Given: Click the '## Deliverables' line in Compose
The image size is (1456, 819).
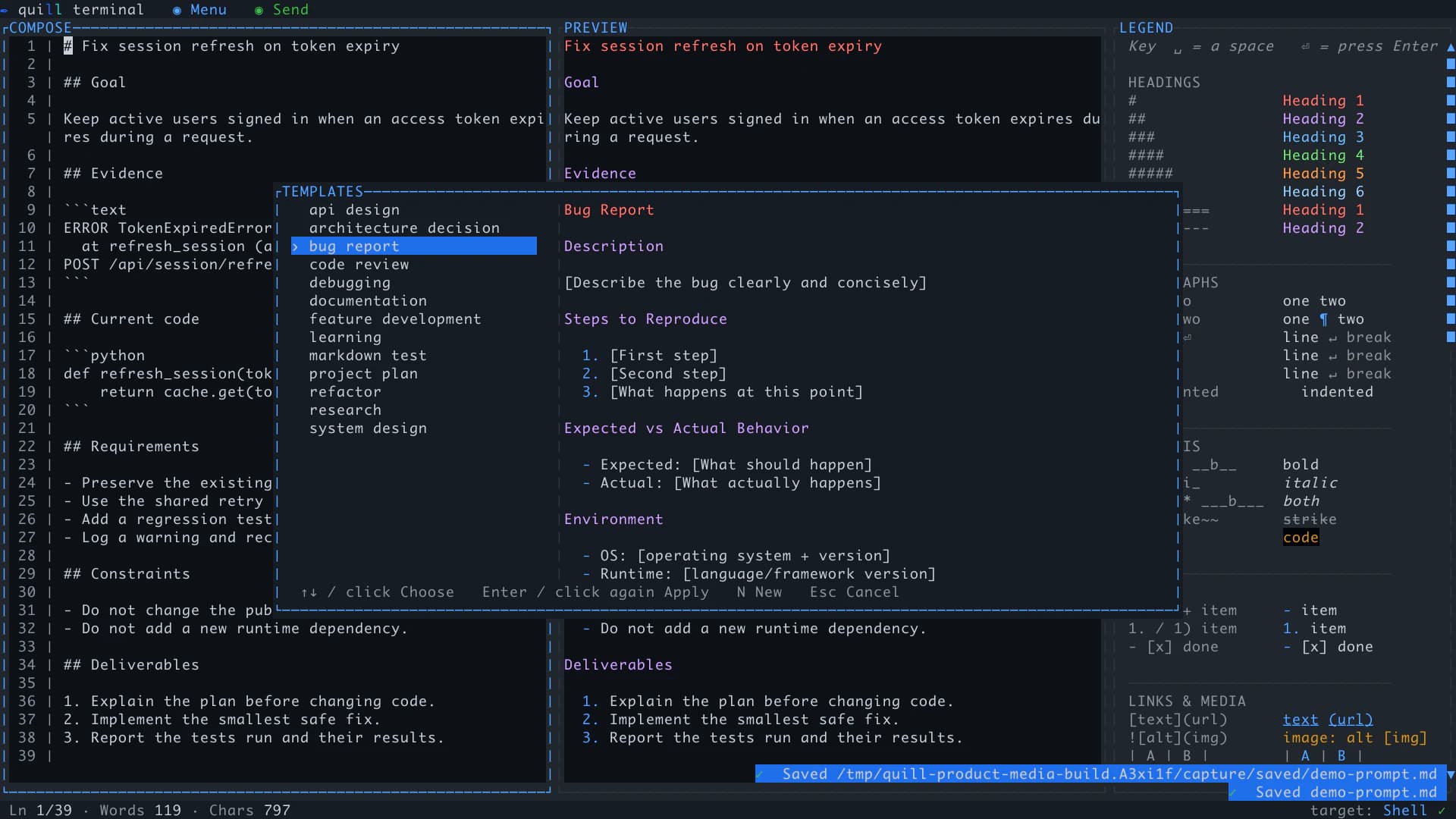Looking at the screenshot, I should point(131,665).
